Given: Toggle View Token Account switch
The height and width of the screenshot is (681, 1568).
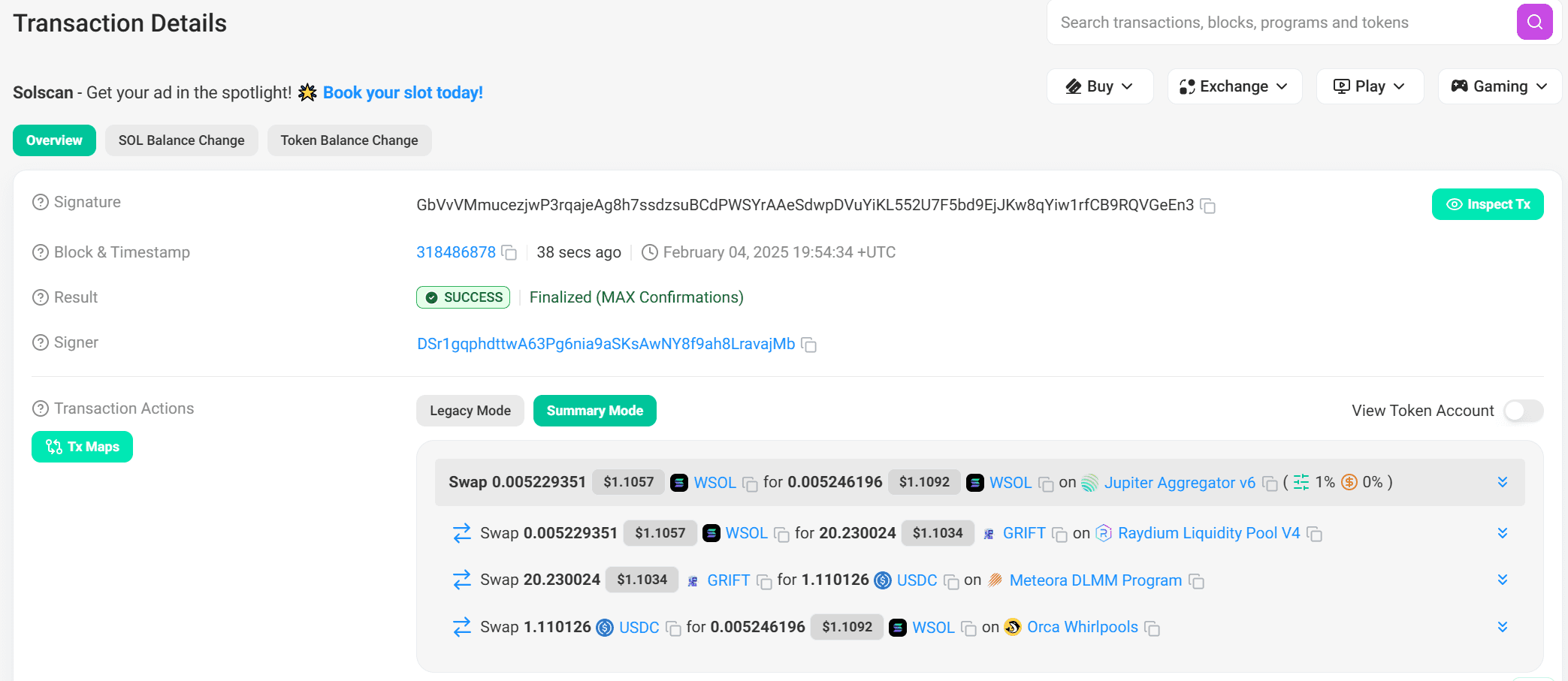Looking at the screenshot, I should click(1523, 411).
